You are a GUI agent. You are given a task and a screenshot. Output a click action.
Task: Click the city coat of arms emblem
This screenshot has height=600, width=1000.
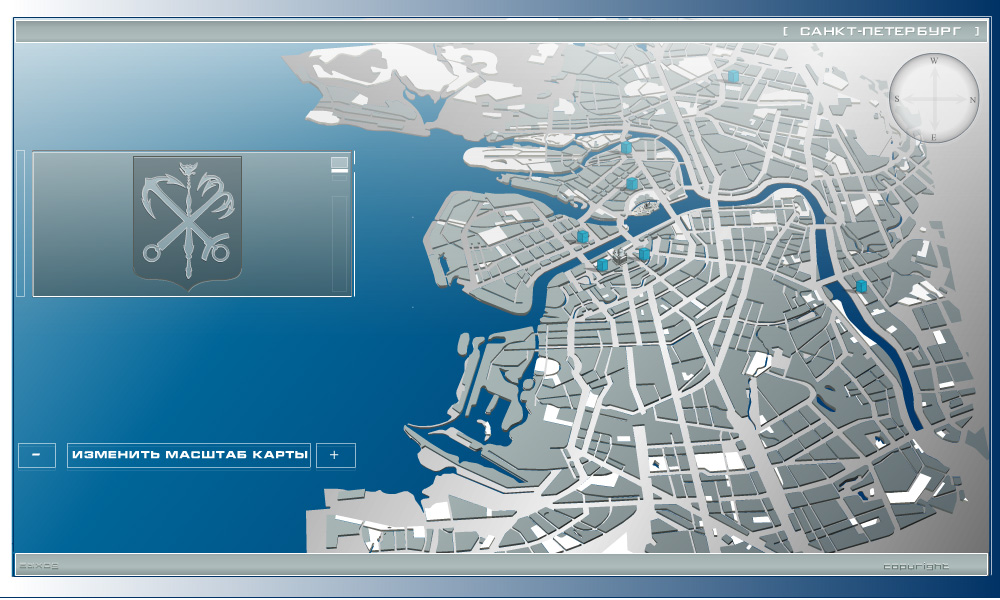pos(188,223)
